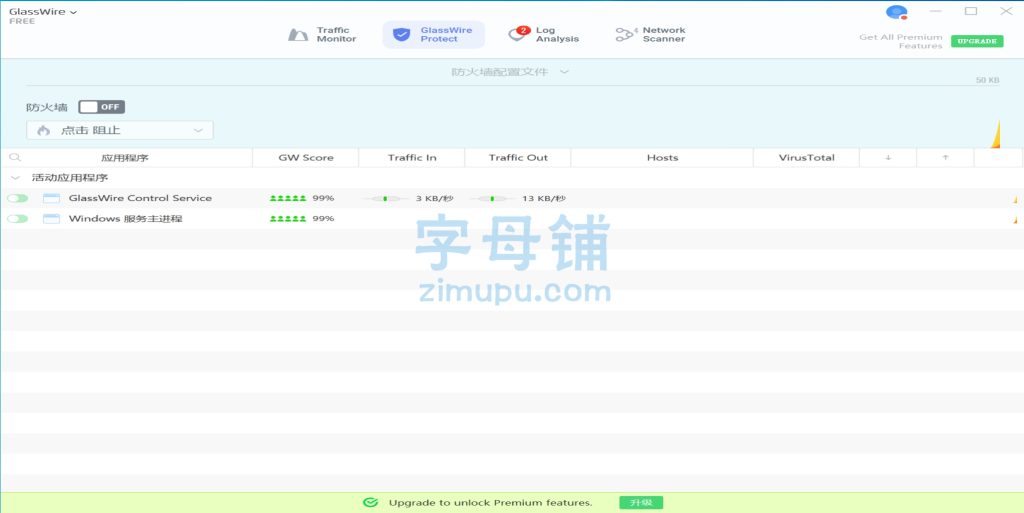Click the Traffic In 3 KB/秒 indicator
The width and height of the screenshot is (1024, 513).
point(406,198)
